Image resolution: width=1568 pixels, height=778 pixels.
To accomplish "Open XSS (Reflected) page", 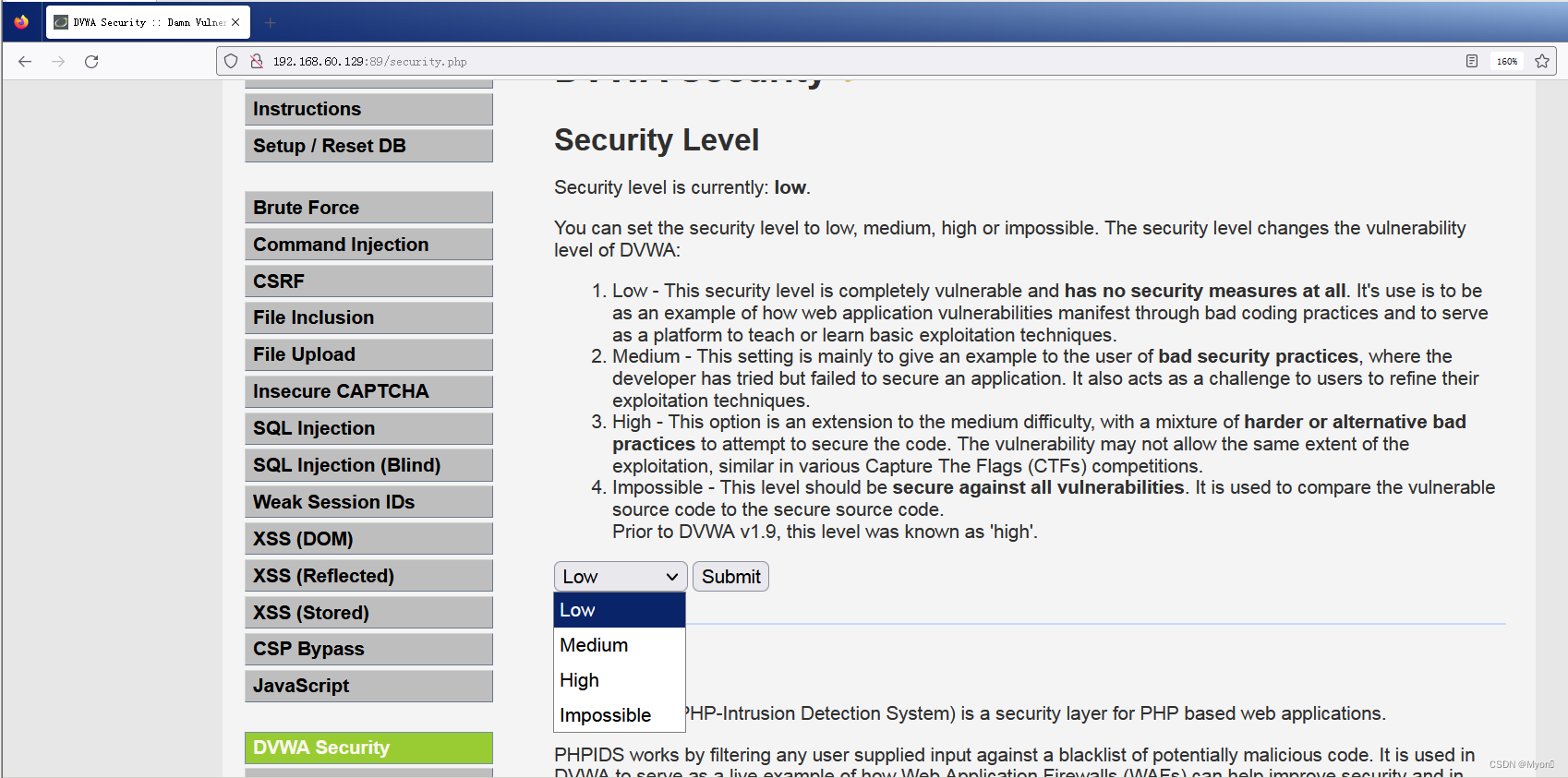I will pos(368,576).
